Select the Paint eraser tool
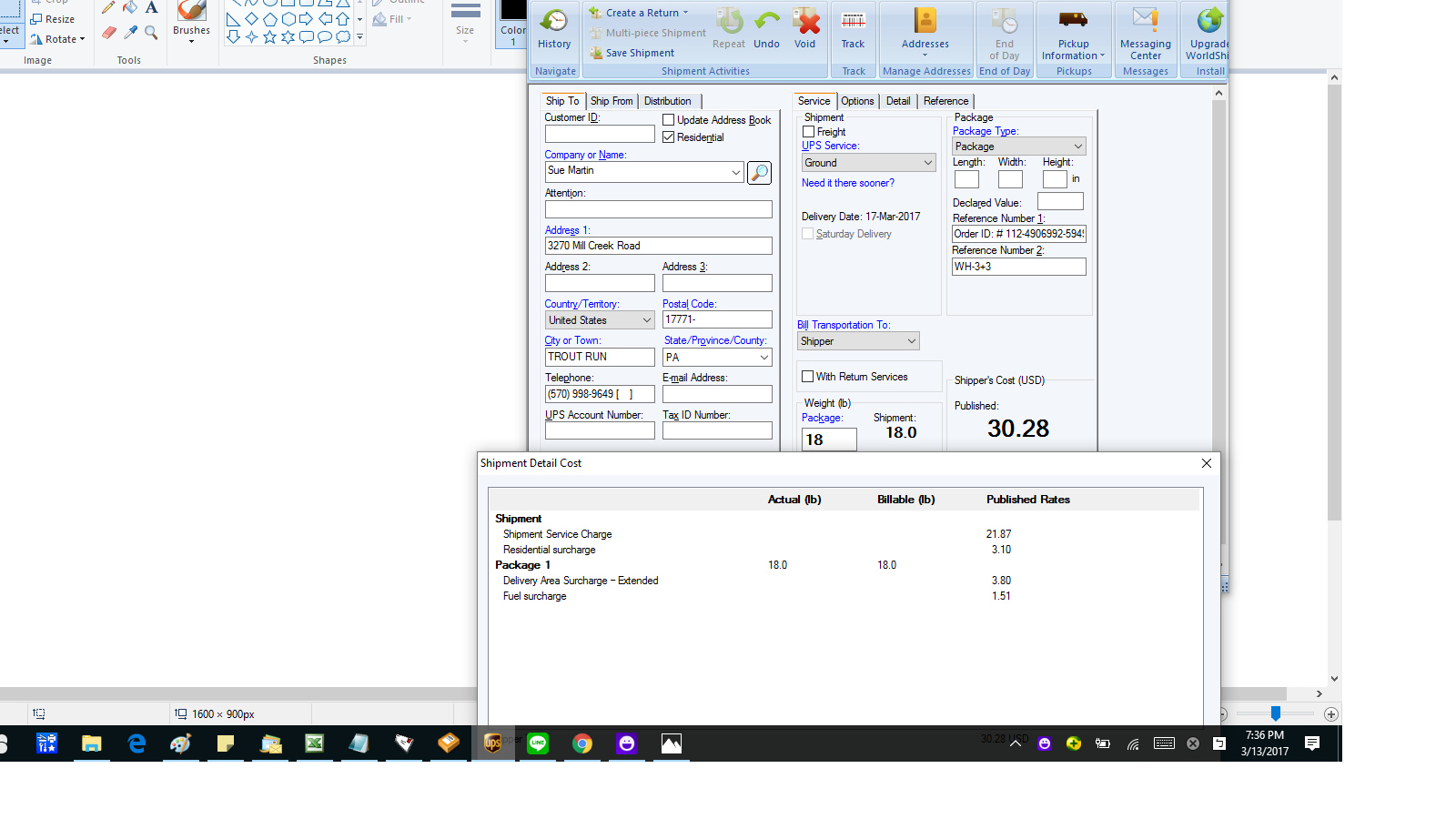Image resolution: width=1456 pixels, height=819 pixels. point(109,33)
